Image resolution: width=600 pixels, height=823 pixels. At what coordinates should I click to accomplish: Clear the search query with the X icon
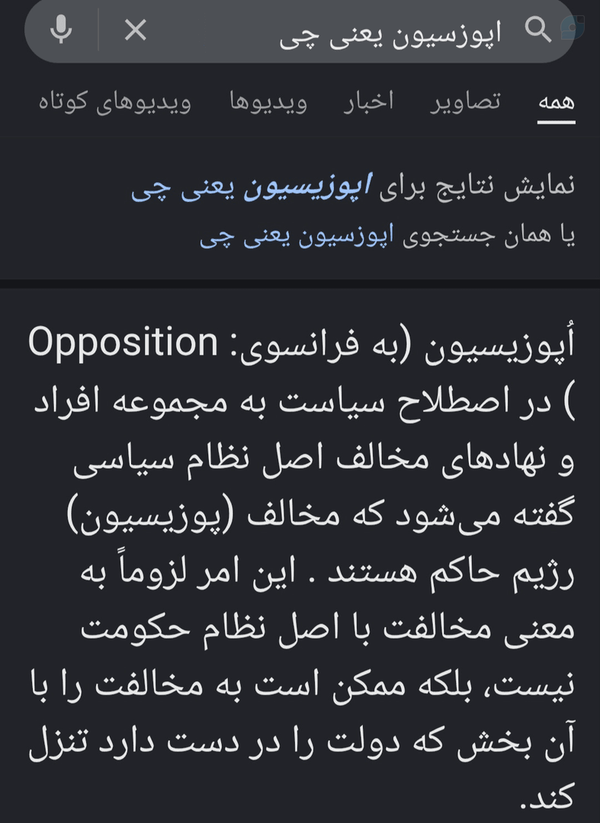point(135,29)
